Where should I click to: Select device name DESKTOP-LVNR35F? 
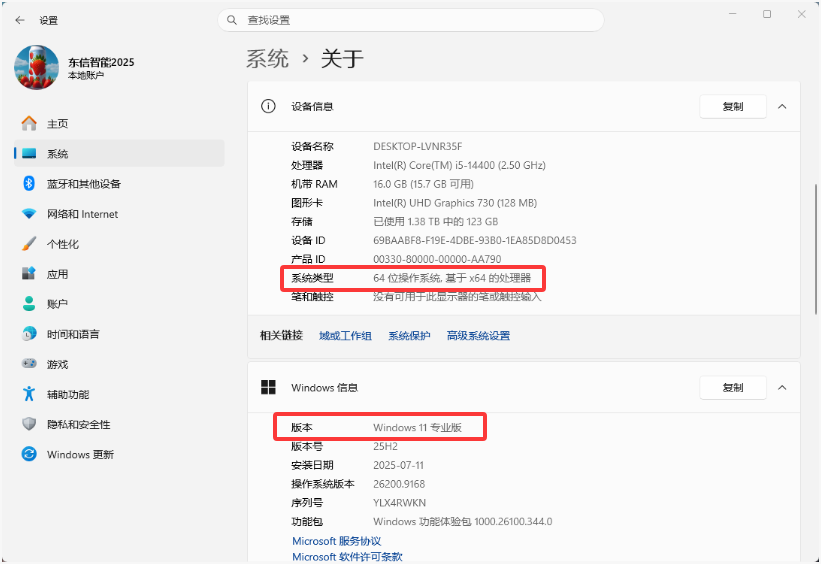click(417, 147)
